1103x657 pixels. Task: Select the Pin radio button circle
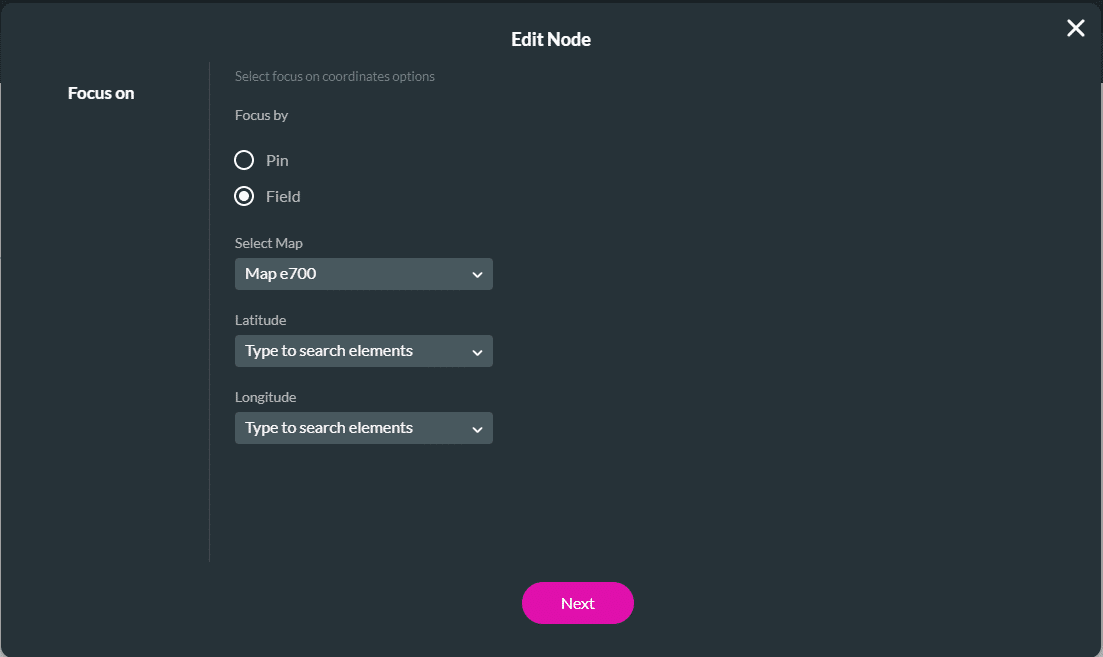coord(244,160)
